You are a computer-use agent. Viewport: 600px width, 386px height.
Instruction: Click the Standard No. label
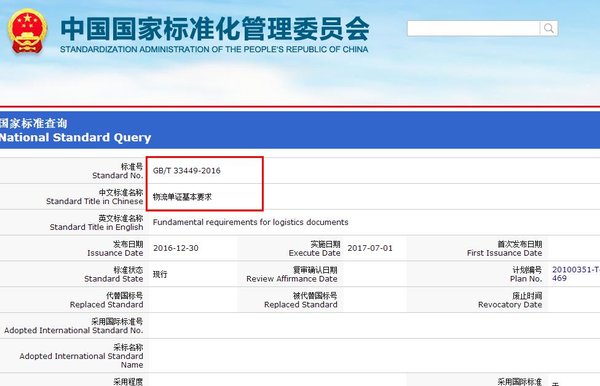pos(117,171)
